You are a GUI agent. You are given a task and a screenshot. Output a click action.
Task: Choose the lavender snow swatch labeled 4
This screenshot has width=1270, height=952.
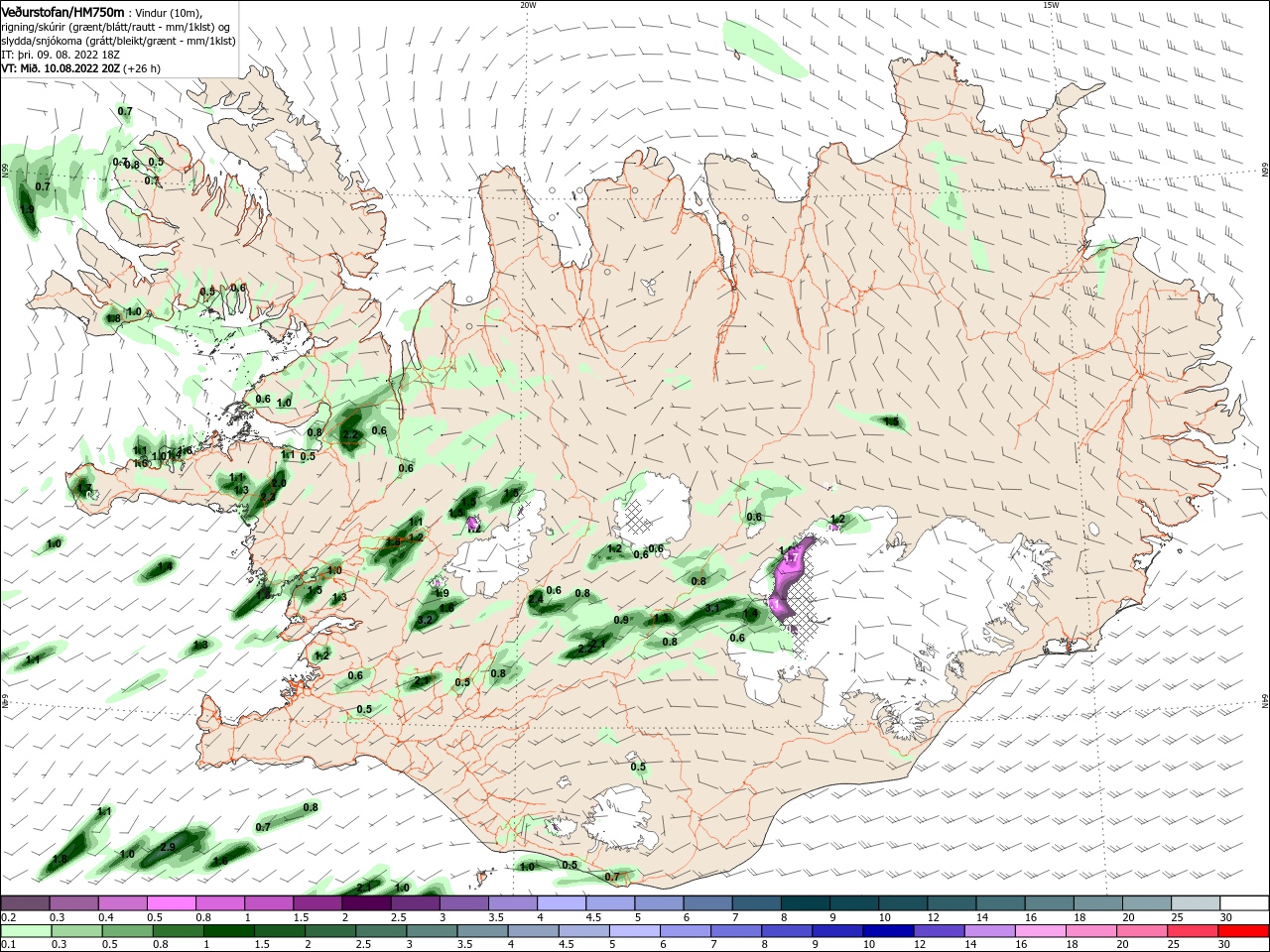coord(562,903)
